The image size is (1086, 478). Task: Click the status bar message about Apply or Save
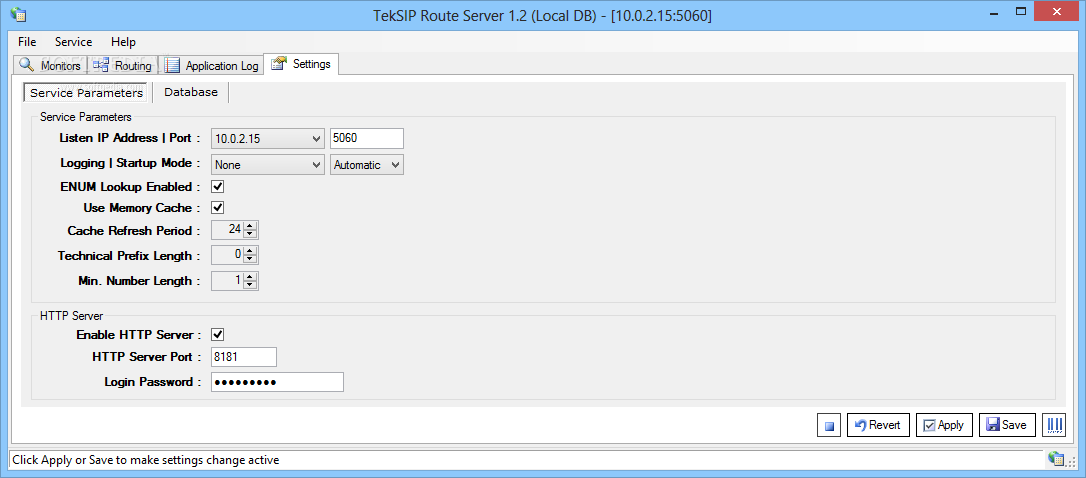point(145,459)
